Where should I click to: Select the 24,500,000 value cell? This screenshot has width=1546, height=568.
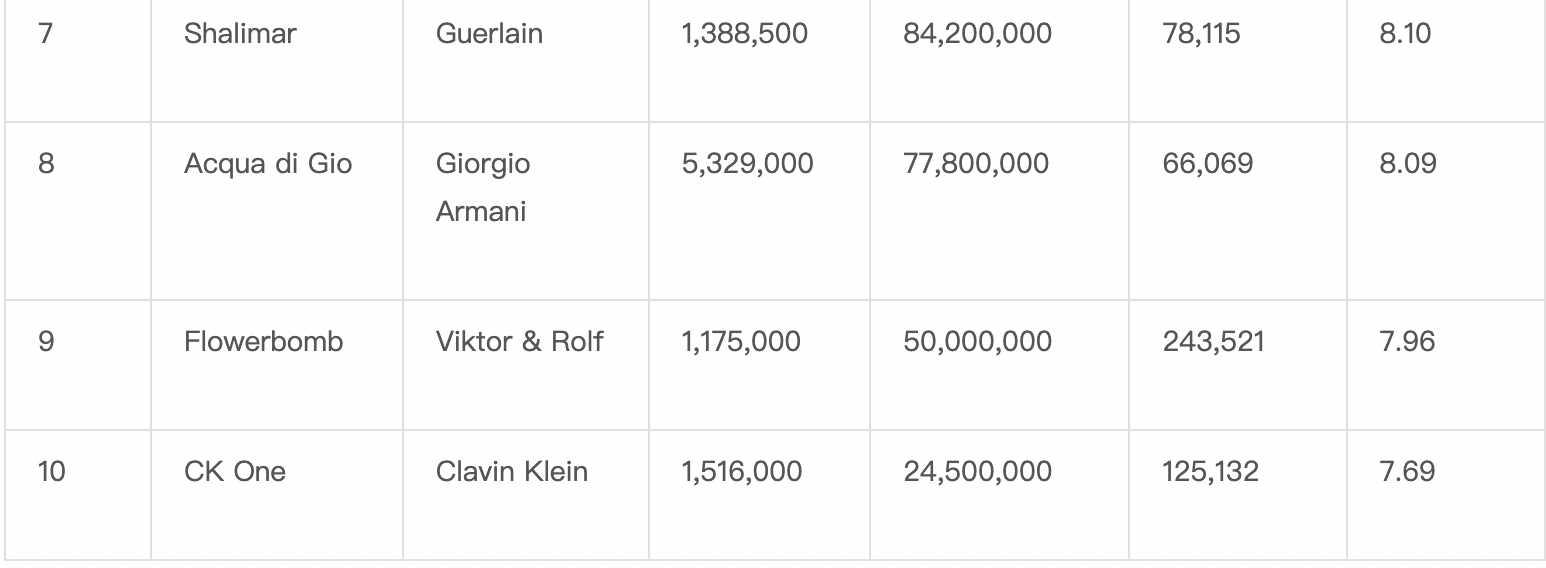click(x=1000, y=495)
